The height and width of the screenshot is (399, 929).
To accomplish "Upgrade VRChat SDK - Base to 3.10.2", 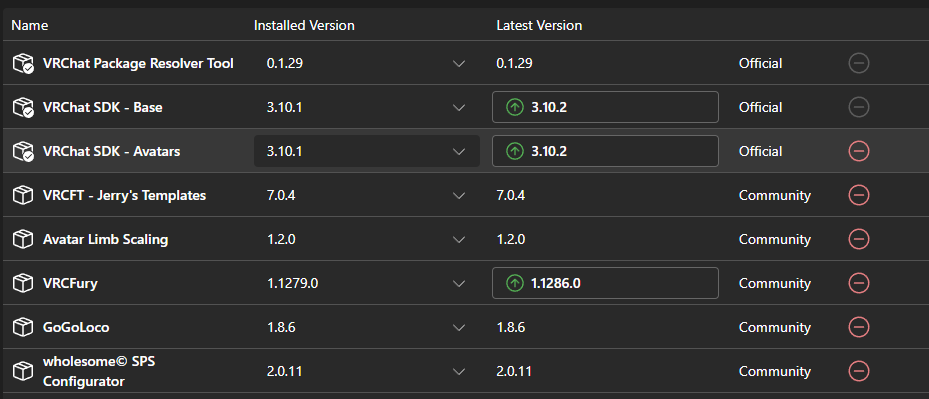I will (605, 107).
